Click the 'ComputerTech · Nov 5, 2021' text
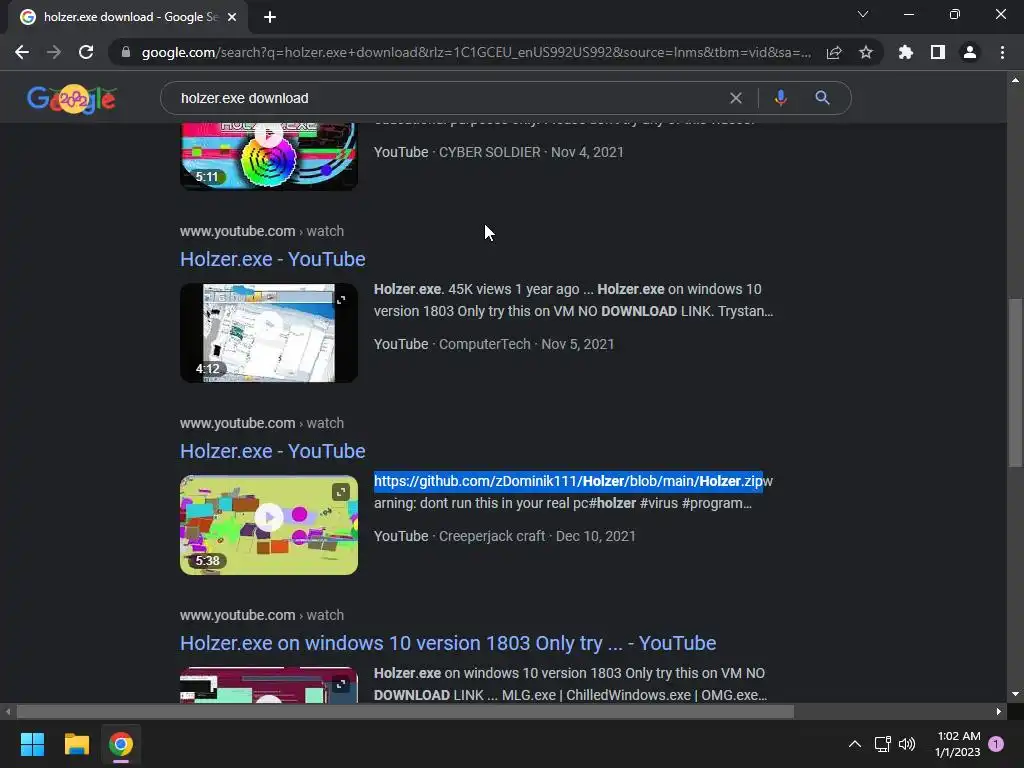 pos(526,344)
